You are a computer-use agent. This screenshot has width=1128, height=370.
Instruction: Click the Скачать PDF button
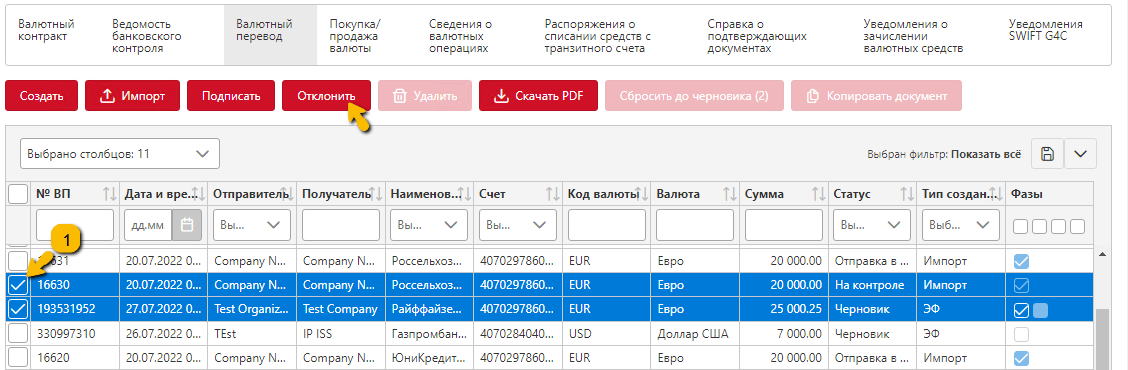(x=538, y=96)
